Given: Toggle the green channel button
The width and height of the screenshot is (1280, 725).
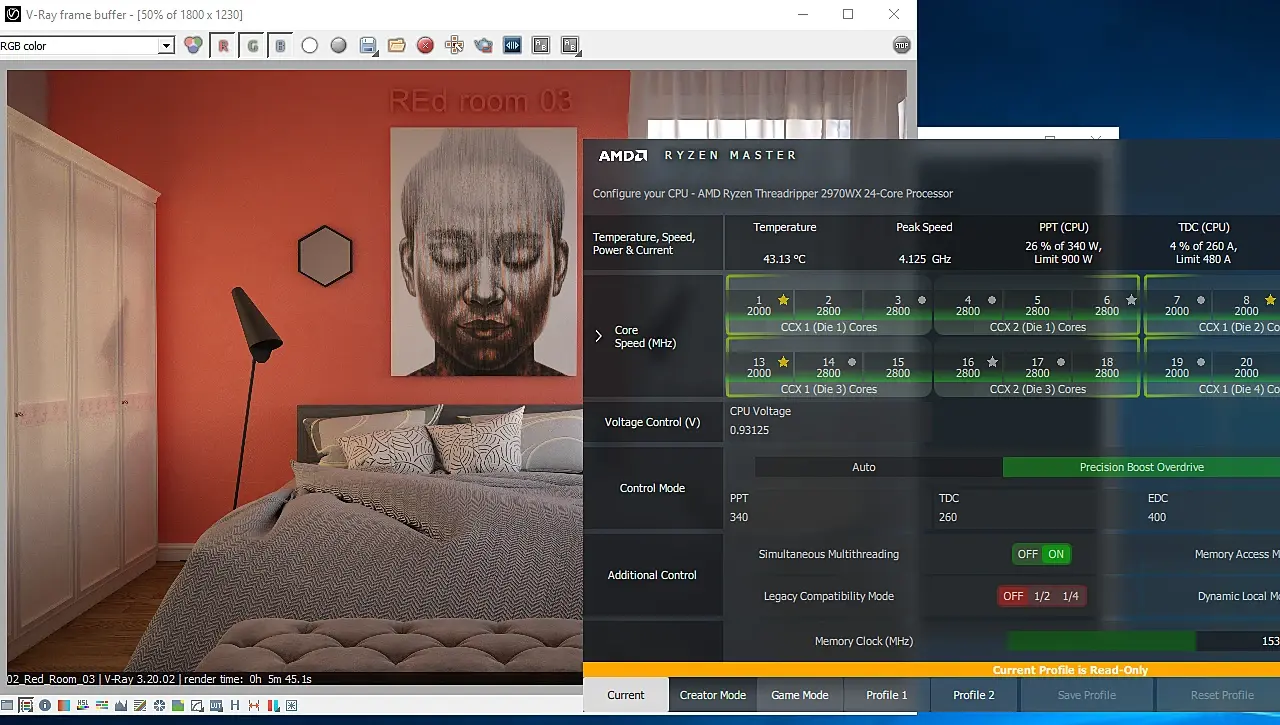Looking at the screenshot, I should pos(252,45).
